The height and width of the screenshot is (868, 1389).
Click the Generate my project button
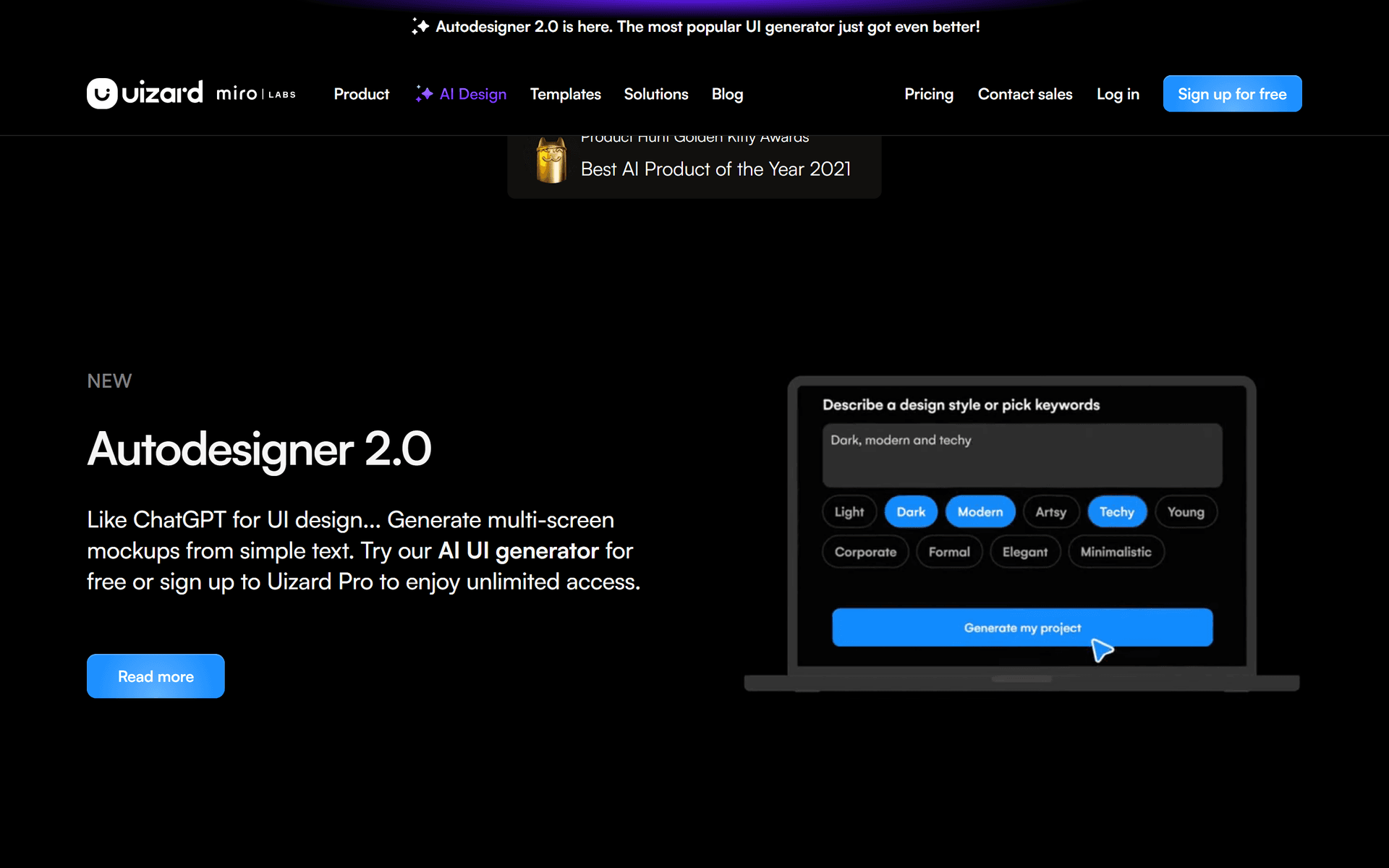[1022, 627]
